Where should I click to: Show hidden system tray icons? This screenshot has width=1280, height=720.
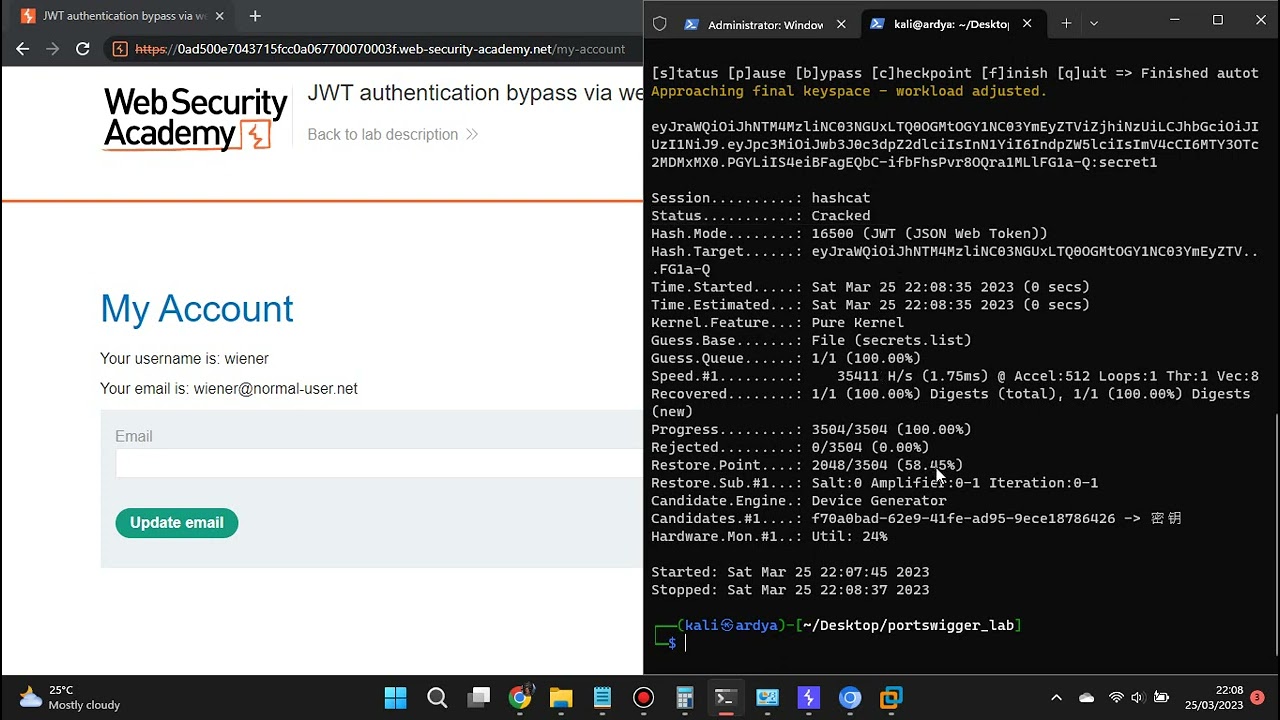[x=1056, y=698]
